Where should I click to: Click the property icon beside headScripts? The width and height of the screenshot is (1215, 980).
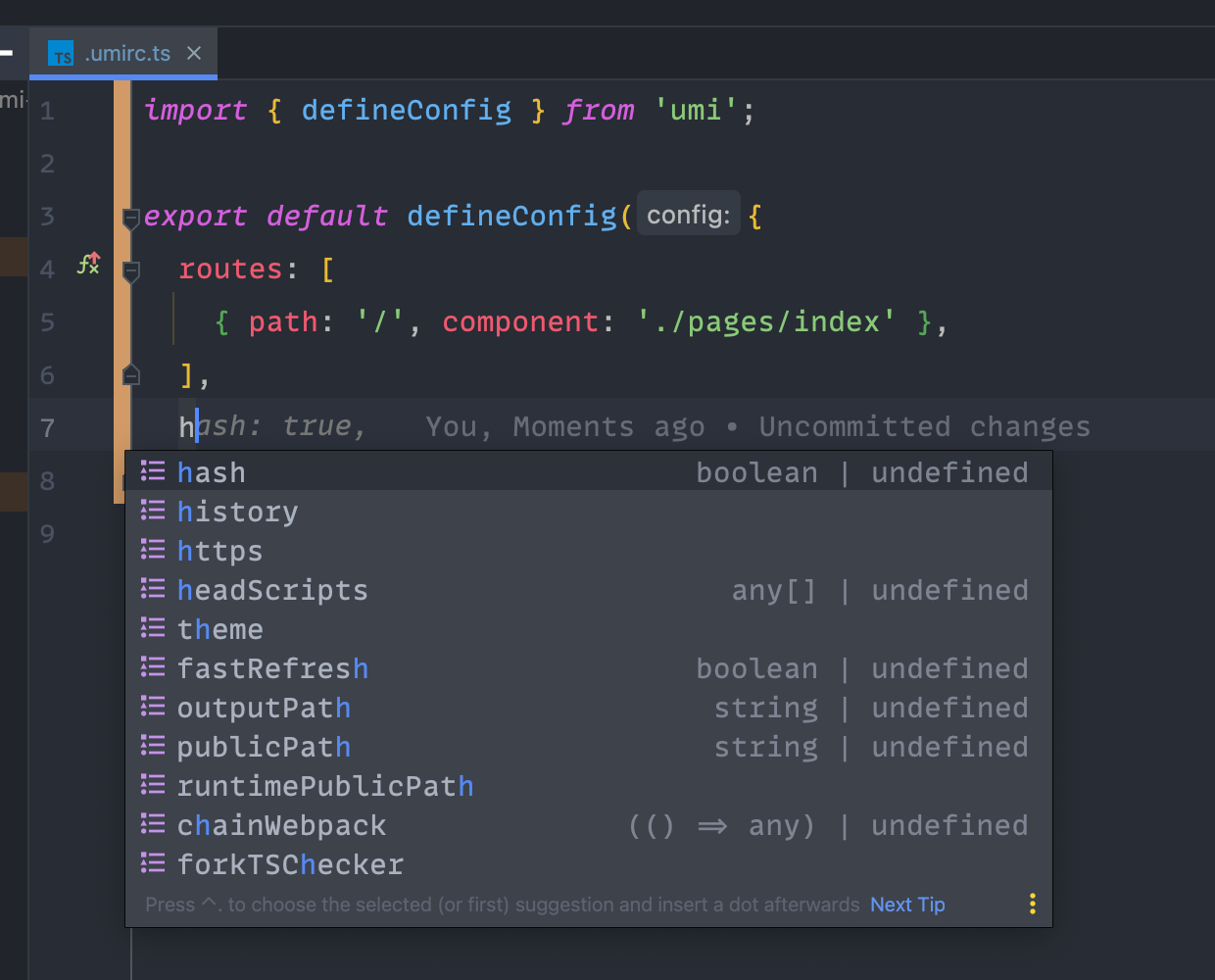pos(153,589)
